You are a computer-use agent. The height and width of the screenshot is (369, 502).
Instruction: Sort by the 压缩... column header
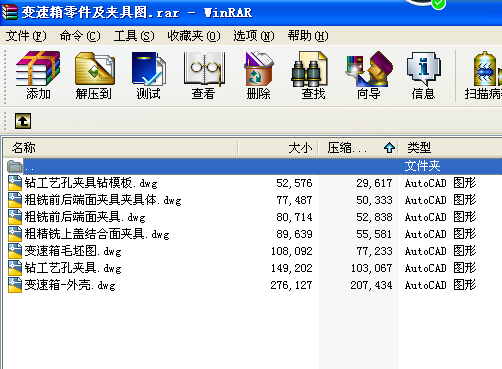click(x=358, y=148)
